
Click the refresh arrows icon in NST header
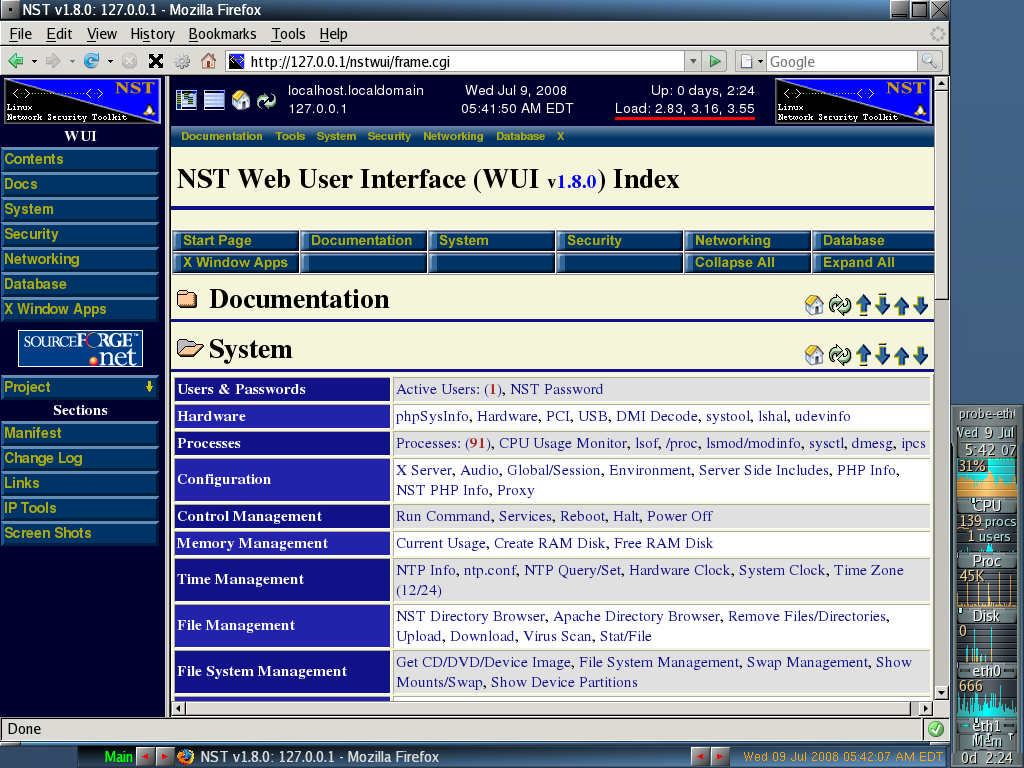(x=266, y=101)
